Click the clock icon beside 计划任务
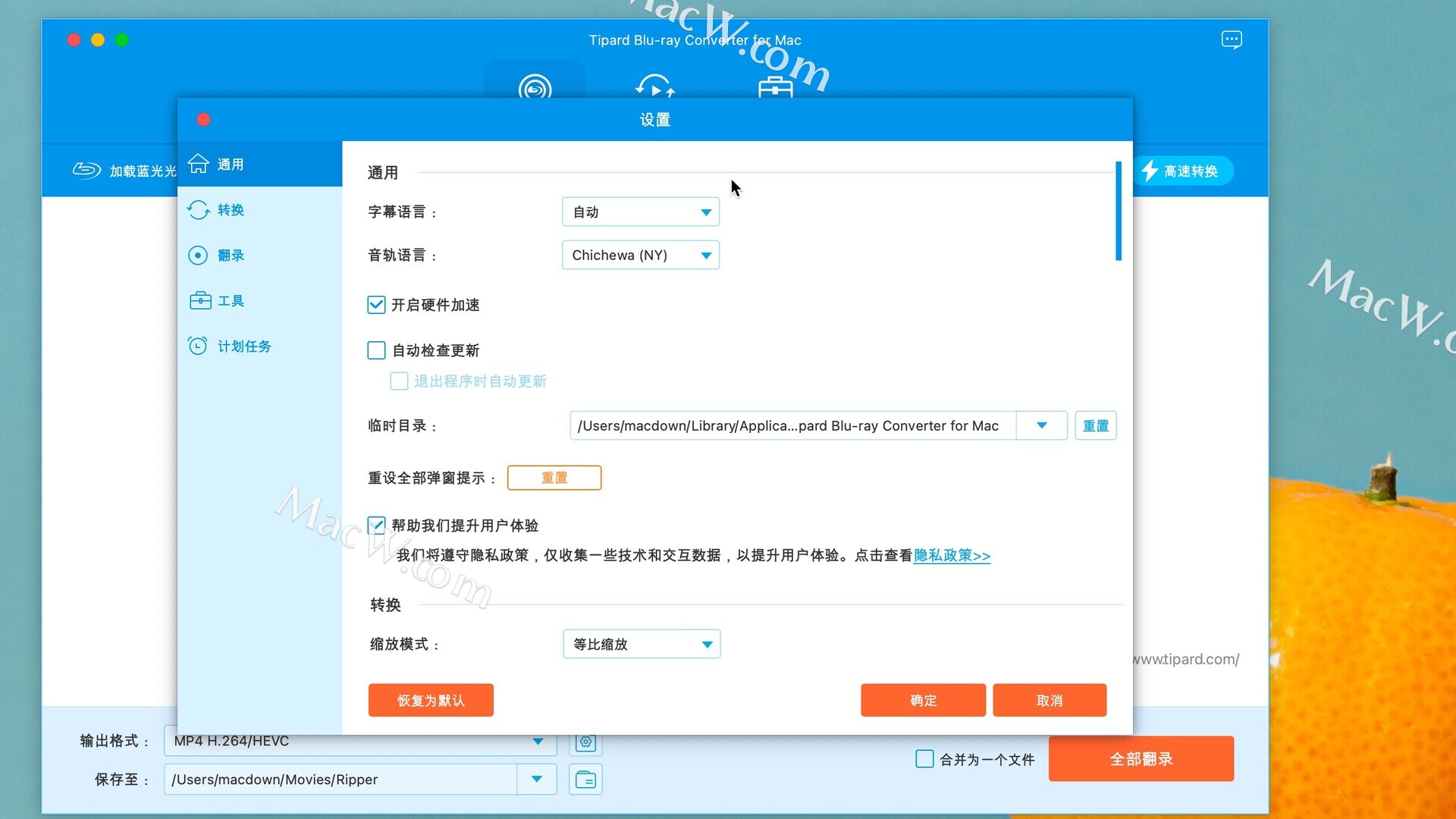Viewport: 1456px width, 819px height. click(198, 346)
